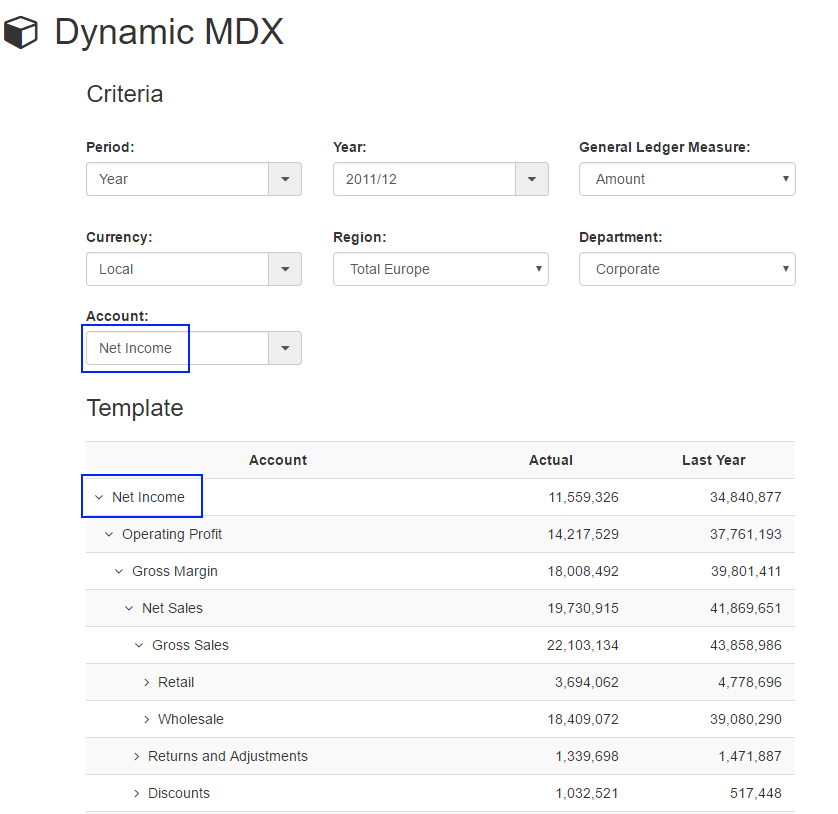Open the Currency dropdown arrow
This screenshot has height=814, width=838.
[285, 269]
